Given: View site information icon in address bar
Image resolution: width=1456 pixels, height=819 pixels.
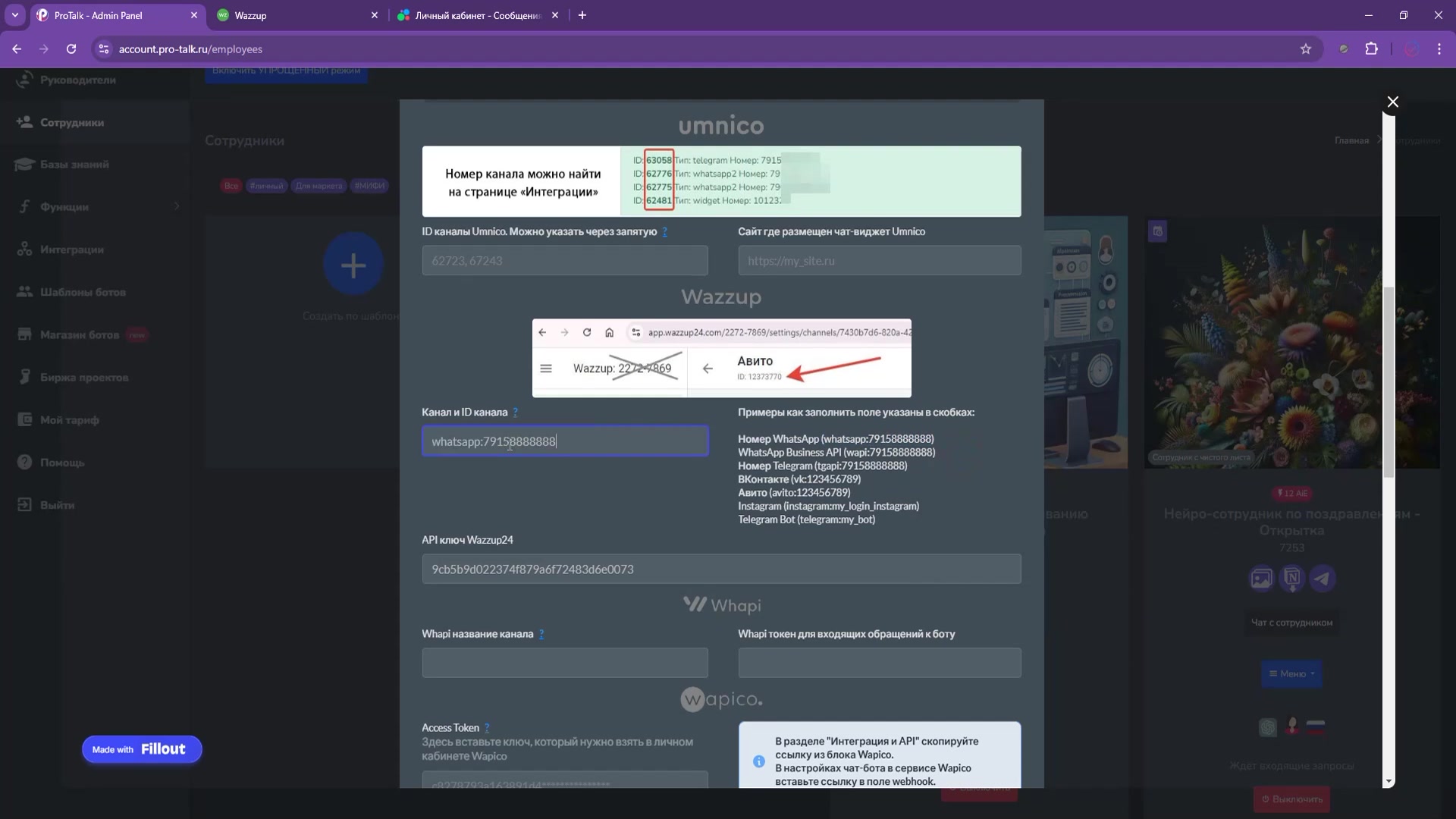Looking at the screenshot, I should click(x=104, y=49).
